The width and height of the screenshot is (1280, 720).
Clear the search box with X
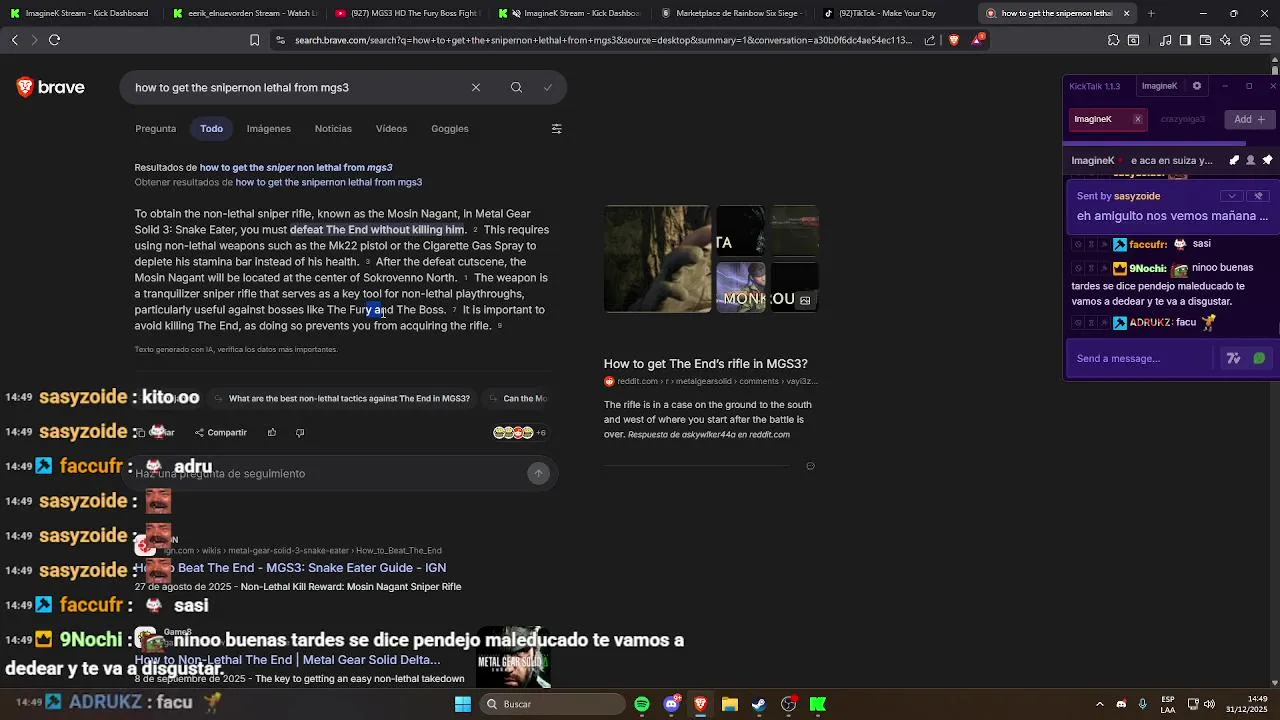[x=476, y=88]
